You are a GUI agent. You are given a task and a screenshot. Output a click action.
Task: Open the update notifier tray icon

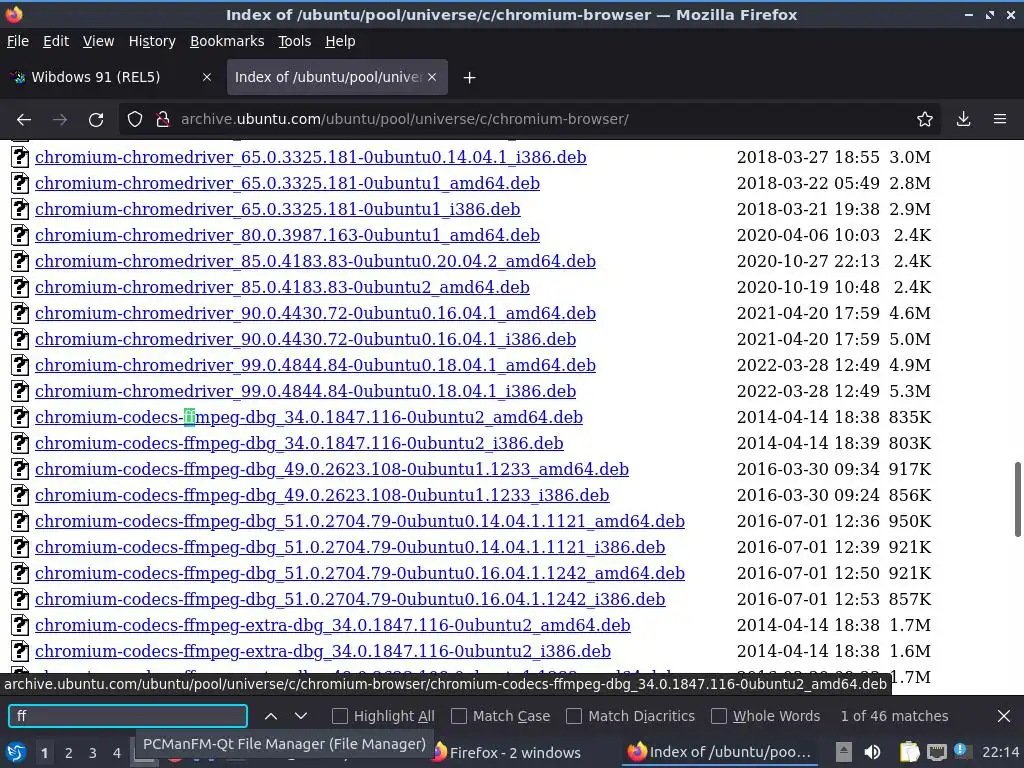[961, 751]
